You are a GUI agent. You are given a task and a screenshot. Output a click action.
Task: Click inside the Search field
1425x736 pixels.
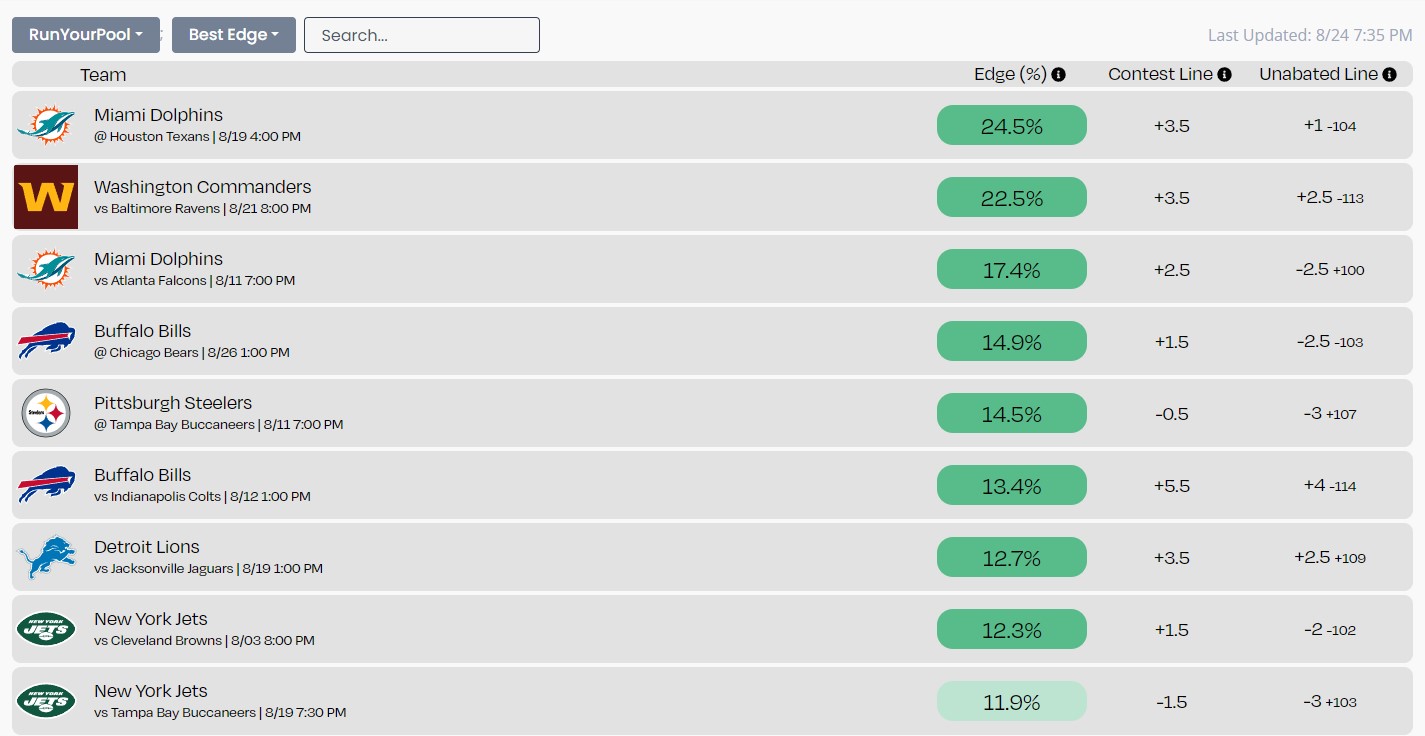pos(422,35)
